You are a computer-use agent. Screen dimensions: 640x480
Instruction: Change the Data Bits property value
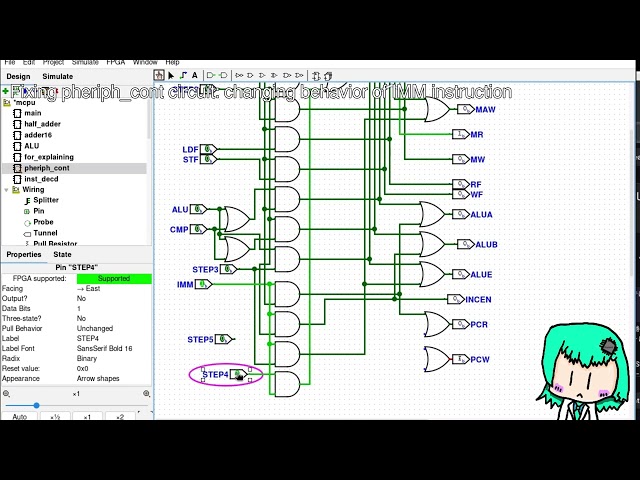tap(113, 309)
